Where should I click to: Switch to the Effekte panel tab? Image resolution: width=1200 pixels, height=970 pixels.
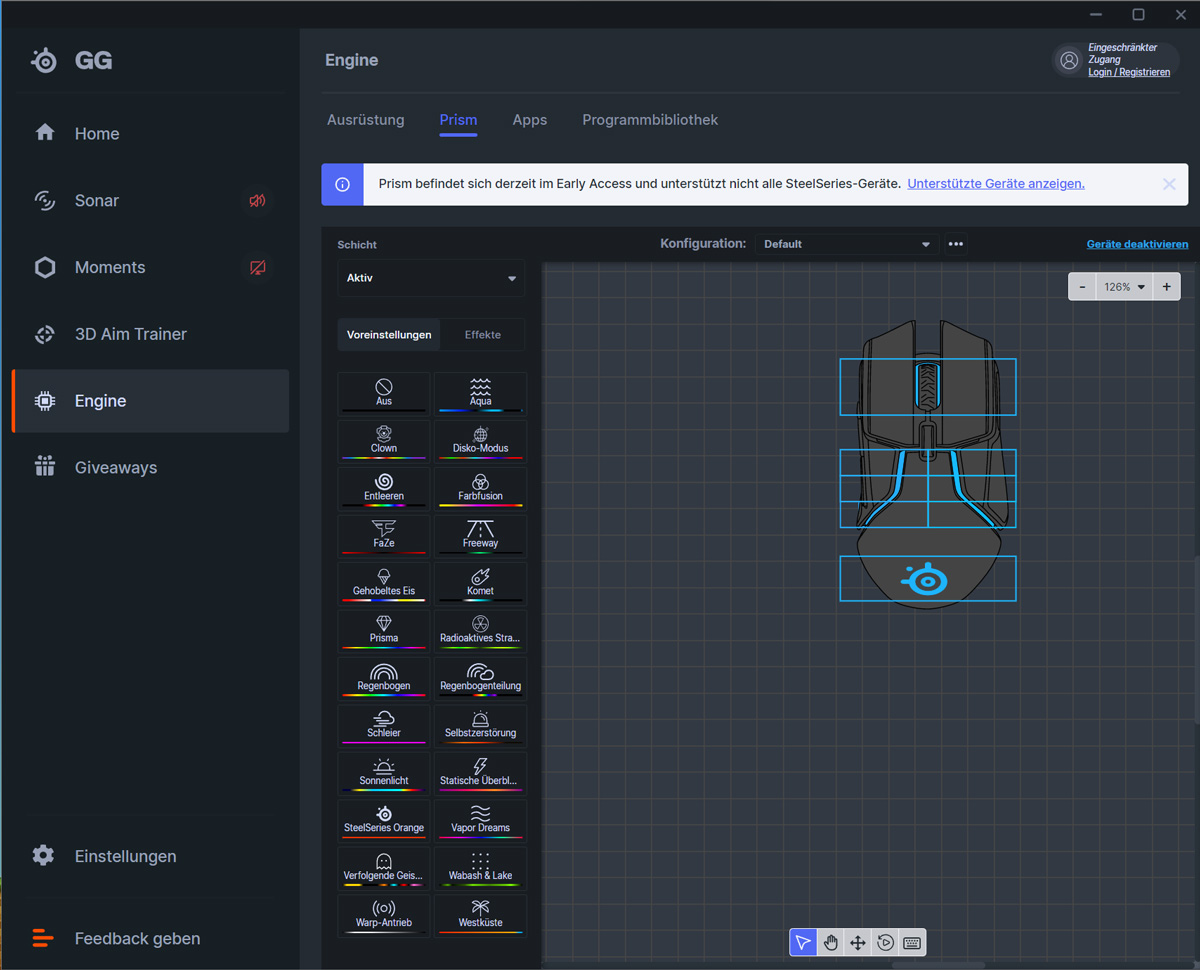(x=482, y=335)
